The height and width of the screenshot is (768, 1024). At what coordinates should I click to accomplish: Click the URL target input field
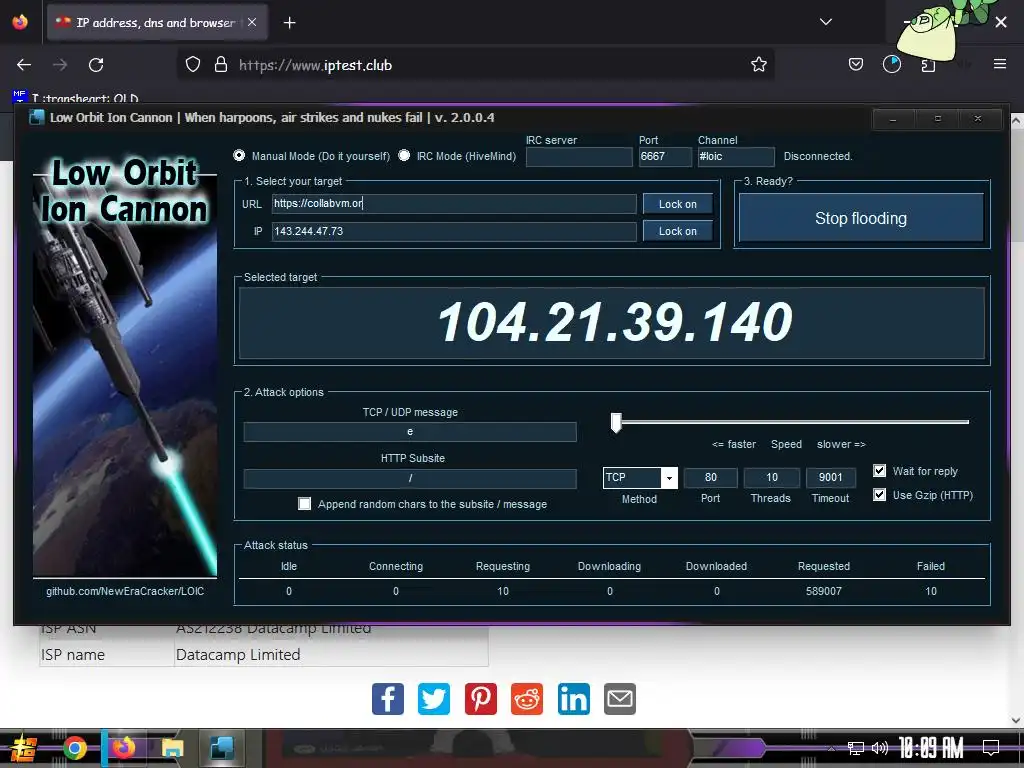(x=454, y=204)
